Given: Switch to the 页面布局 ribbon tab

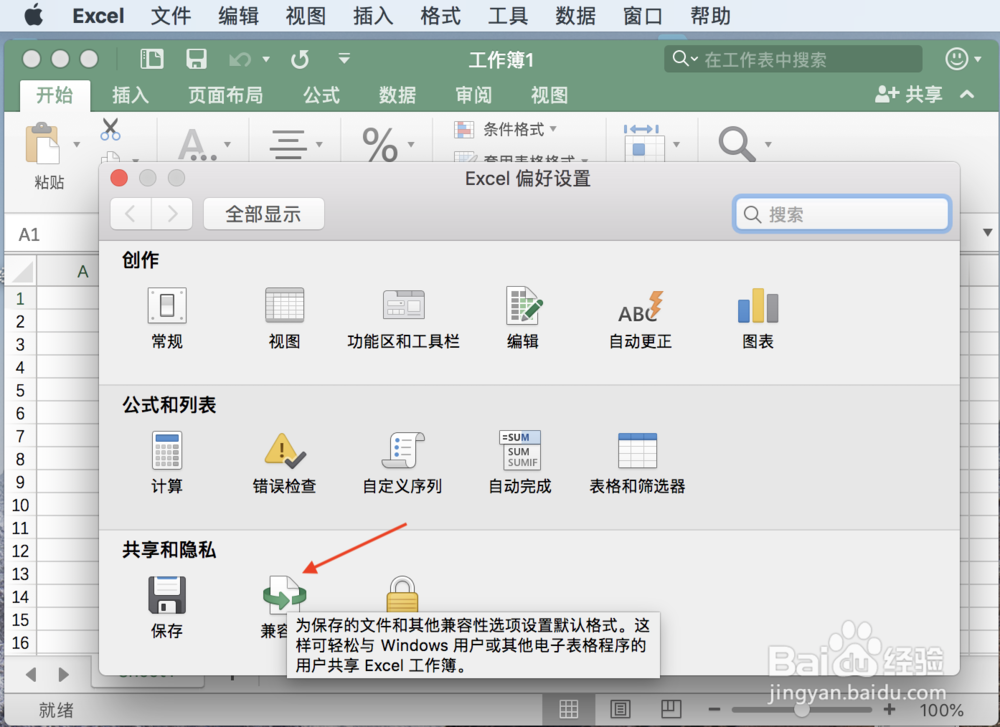Looking at the screenshot, I should click(226, 96).
